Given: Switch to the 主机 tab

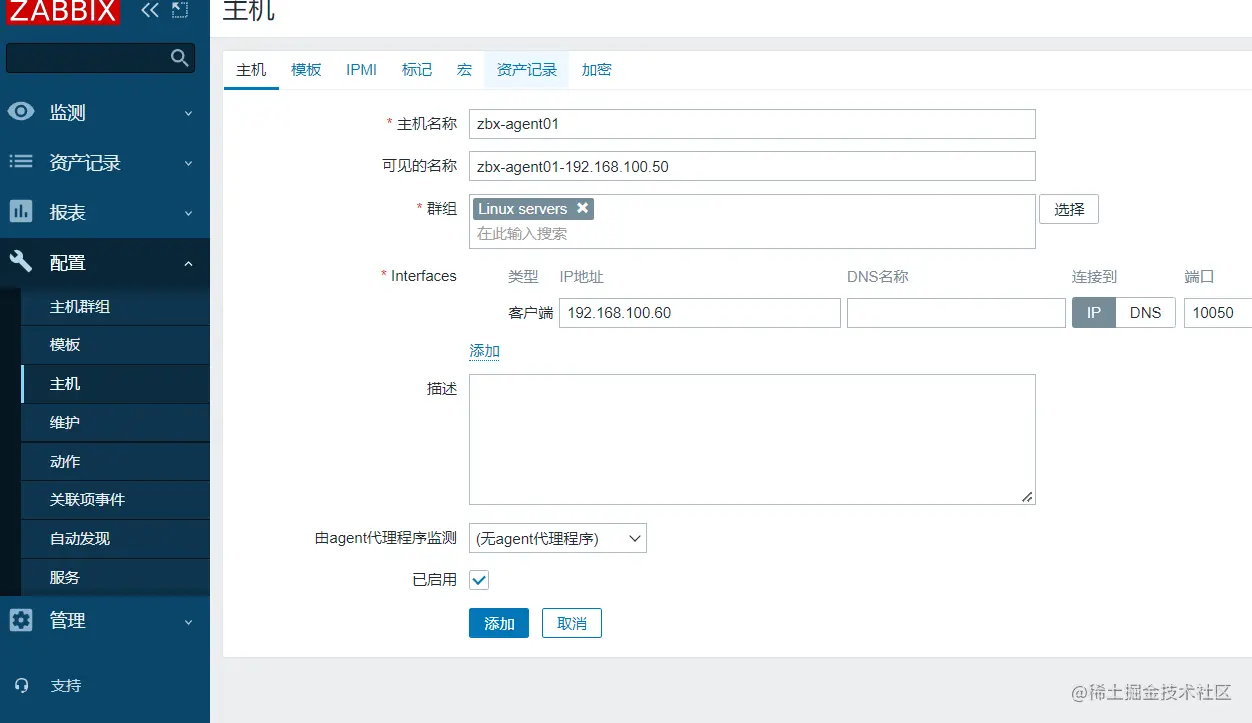Looking at the screenshot, I should (x=251, y=70).
